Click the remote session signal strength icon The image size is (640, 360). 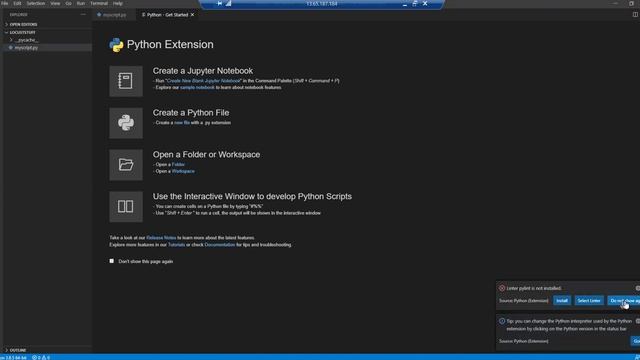(x=229, y=3)
